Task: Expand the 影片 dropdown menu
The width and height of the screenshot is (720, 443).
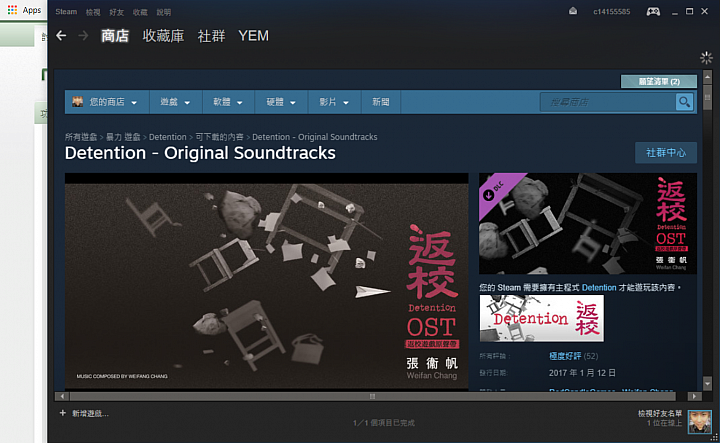Action: pyautogui.click(x=334, y=102)
